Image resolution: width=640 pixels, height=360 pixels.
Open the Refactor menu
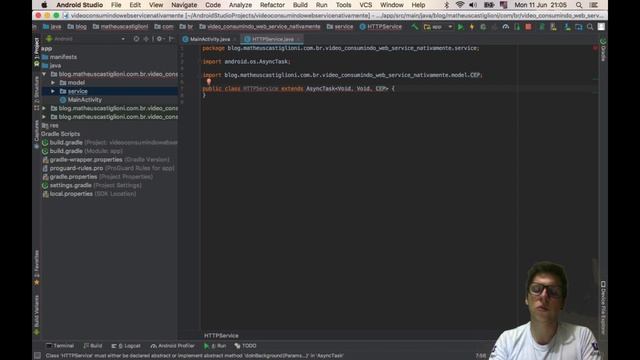[272, 5]
